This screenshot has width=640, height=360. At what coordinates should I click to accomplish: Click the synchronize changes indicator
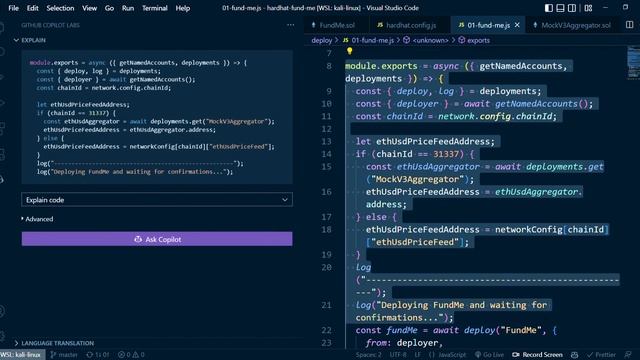click(x=98, y=354)
